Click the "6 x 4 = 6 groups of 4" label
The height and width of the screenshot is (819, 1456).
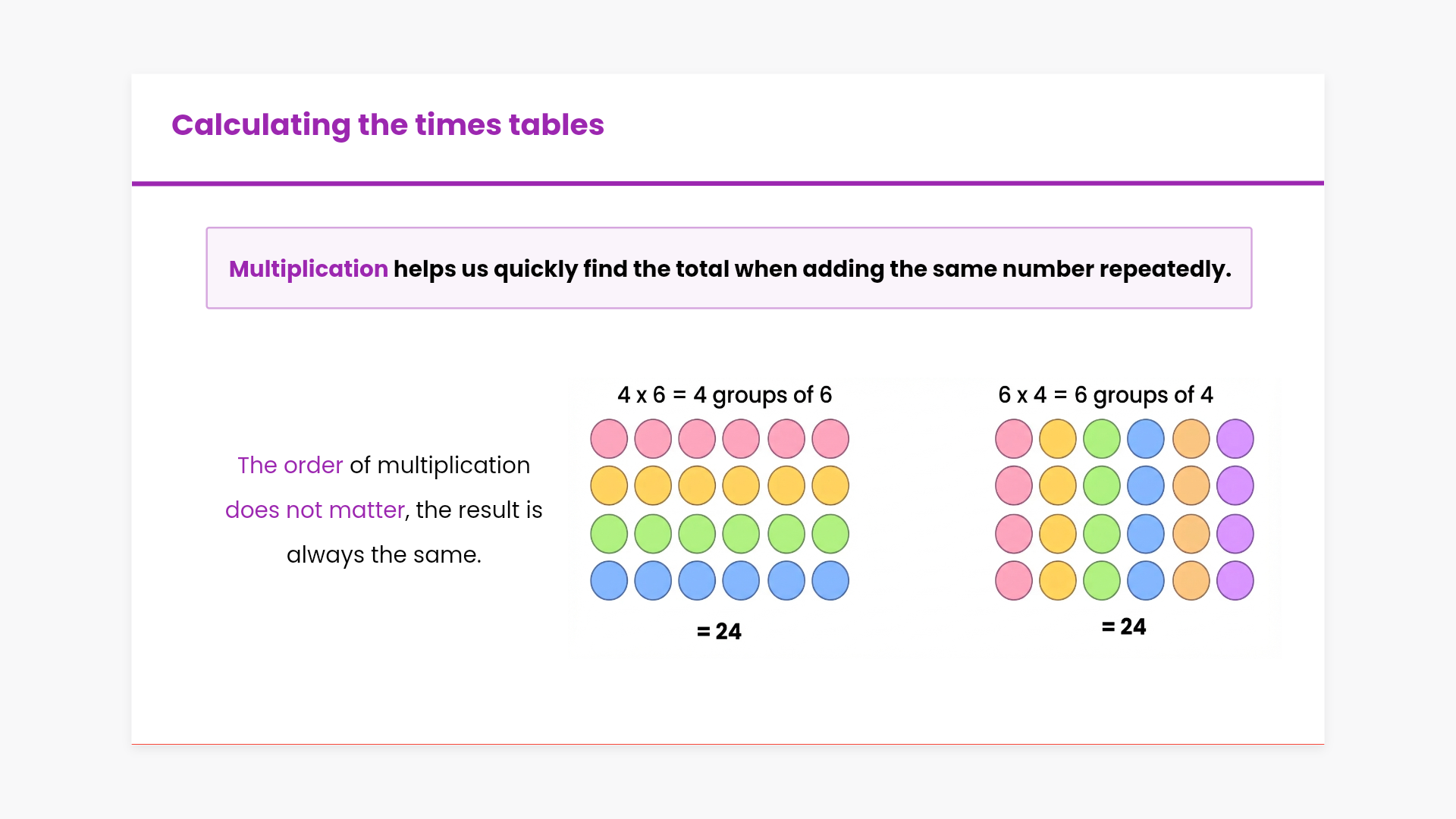[x=1105, y=395]
